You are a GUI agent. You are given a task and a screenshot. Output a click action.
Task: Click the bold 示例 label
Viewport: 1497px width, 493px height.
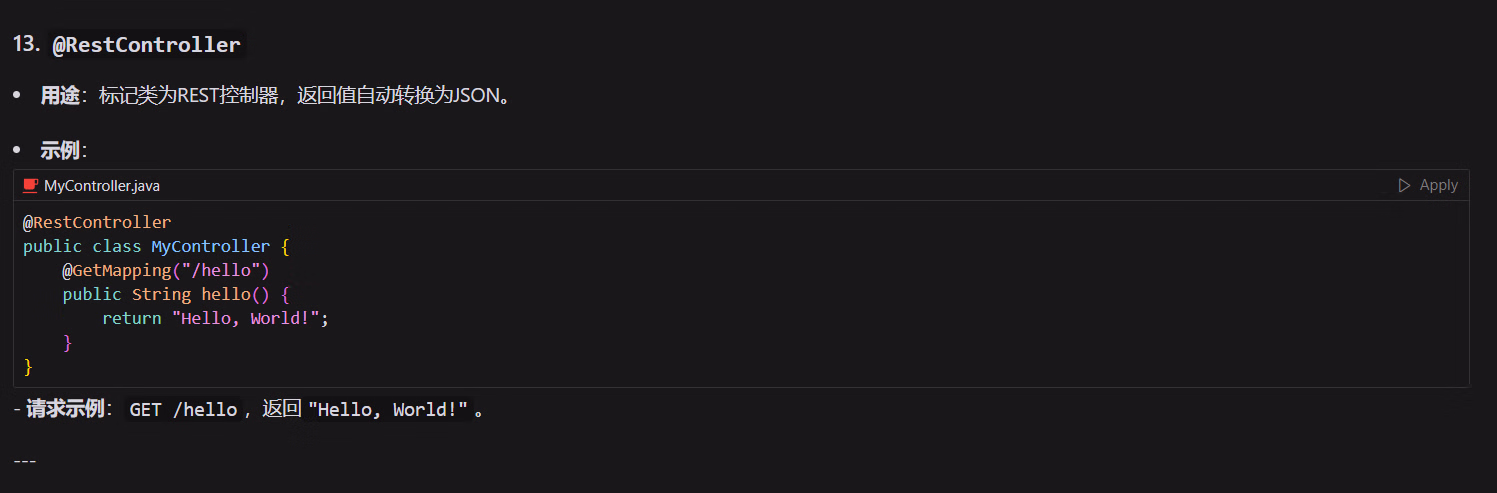(59, 150)
